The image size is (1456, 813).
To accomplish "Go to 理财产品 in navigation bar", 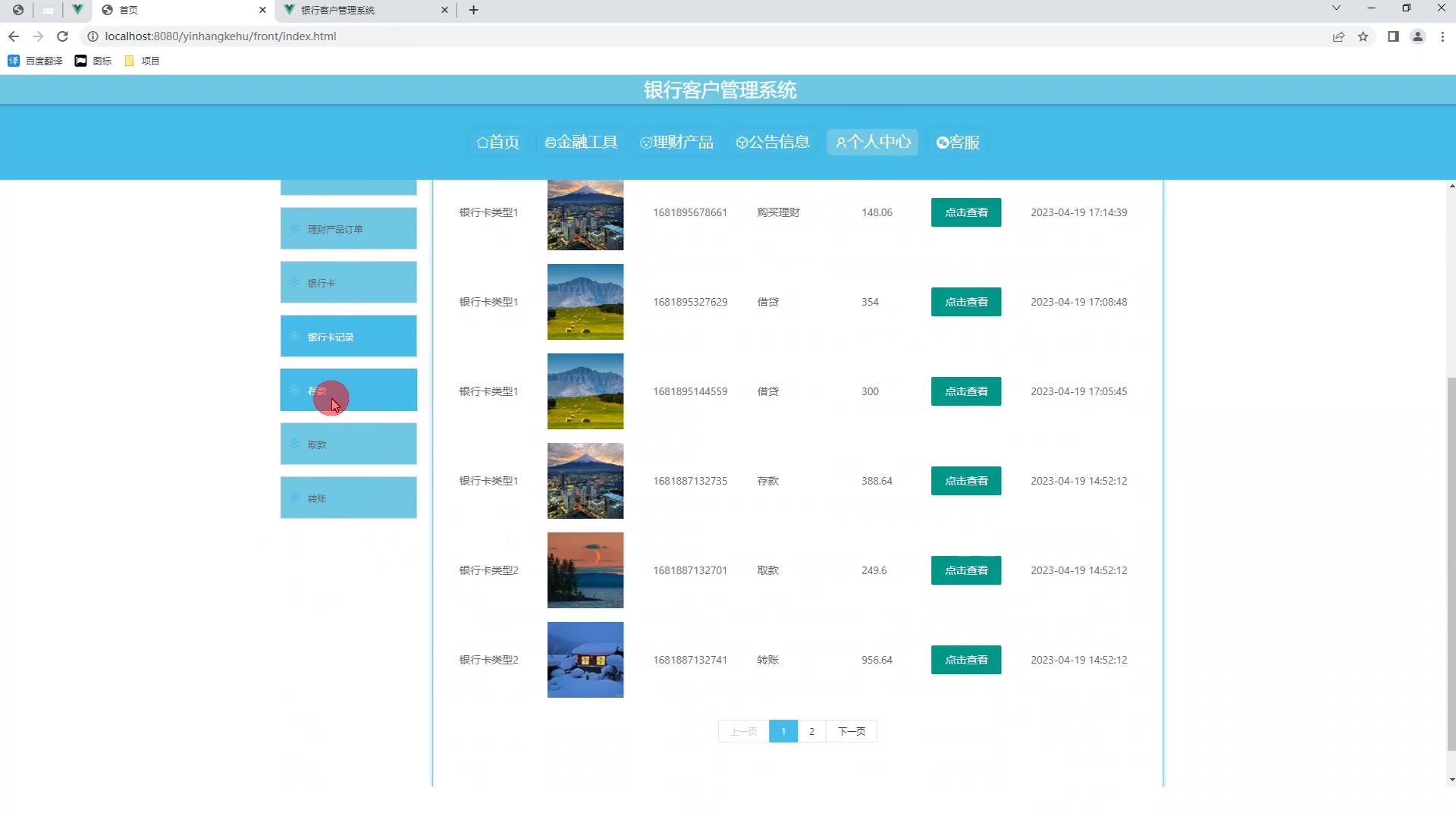I will tap(676, 142).
